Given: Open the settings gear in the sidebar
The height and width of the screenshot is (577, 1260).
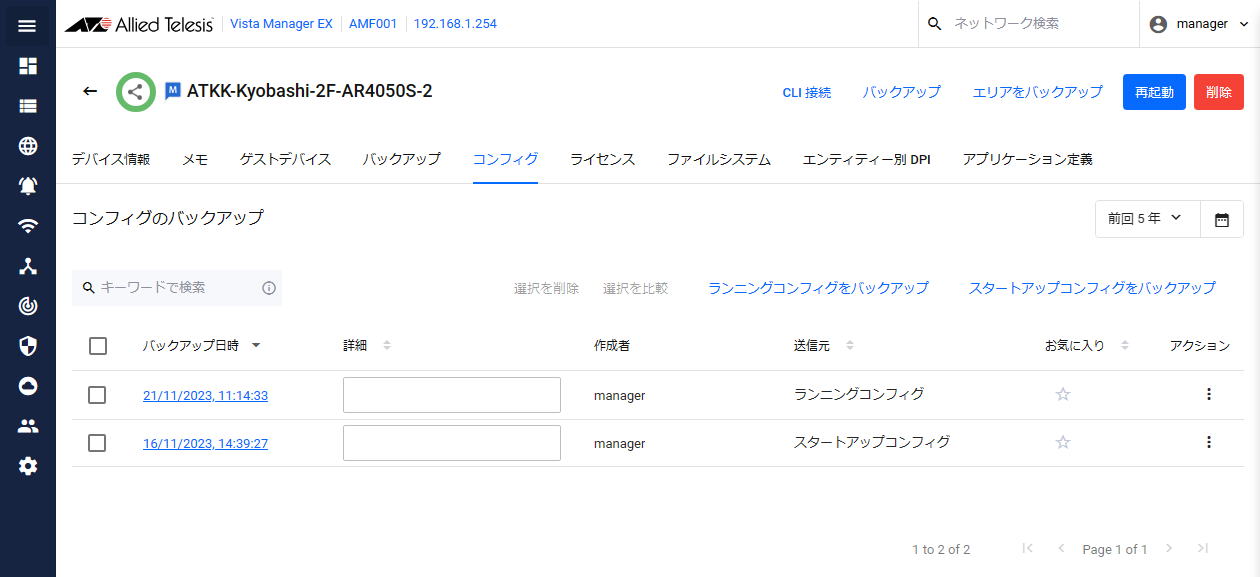Looking at the screenshot, I should (x=28, y=466).
